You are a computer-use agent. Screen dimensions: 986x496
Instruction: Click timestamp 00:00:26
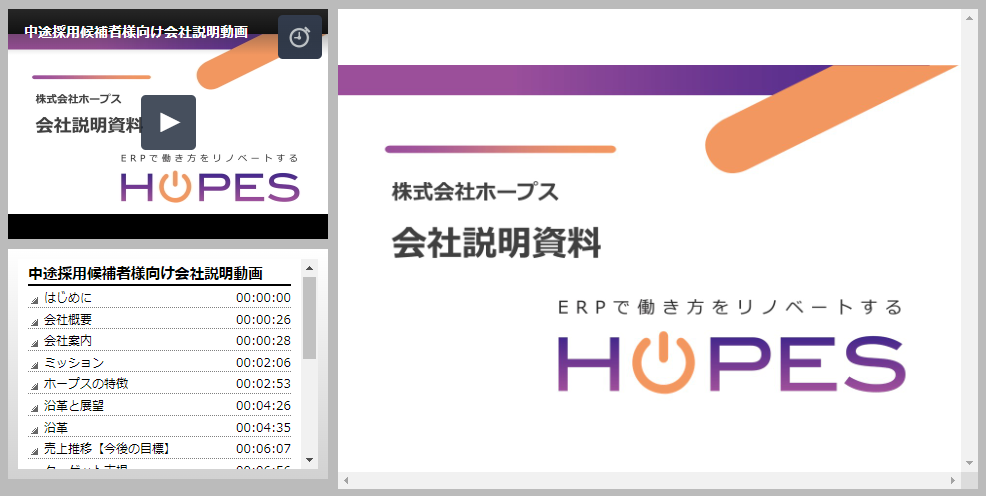263,320
